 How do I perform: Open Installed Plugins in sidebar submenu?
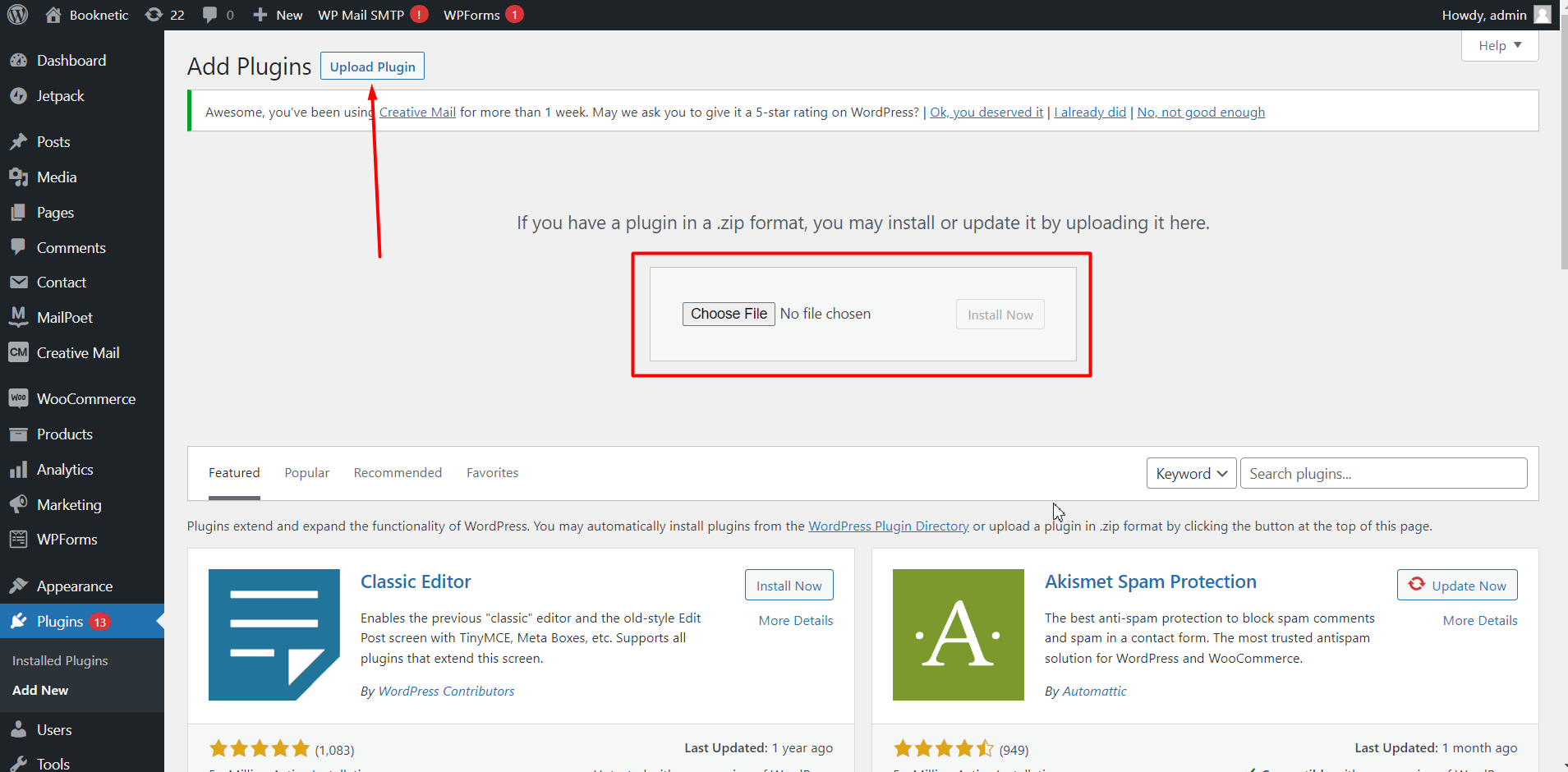point(60,660)
